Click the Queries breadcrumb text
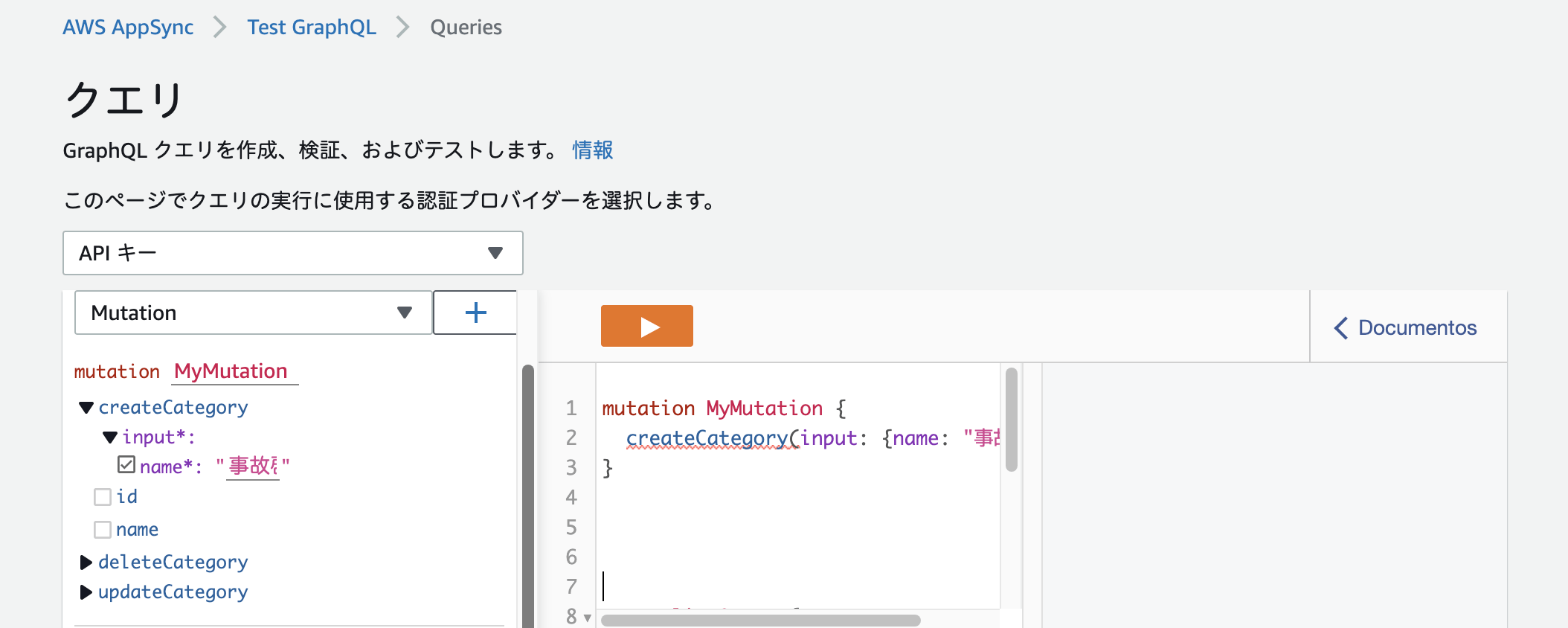The height and width of the screenshot is (628, 1568). (x=466, y=28)
